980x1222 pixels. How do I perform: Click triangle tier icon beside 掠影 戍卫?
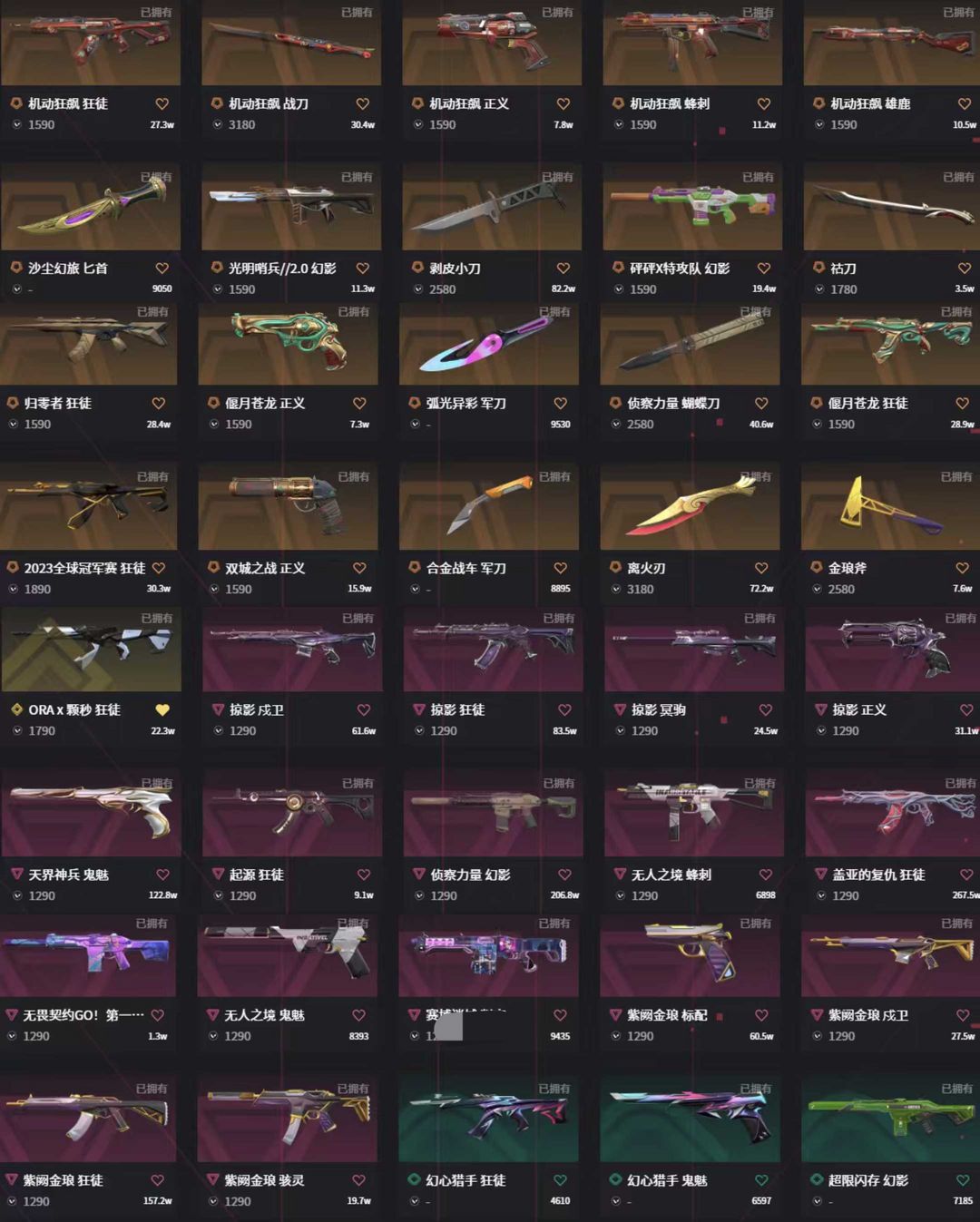point(218,710)
